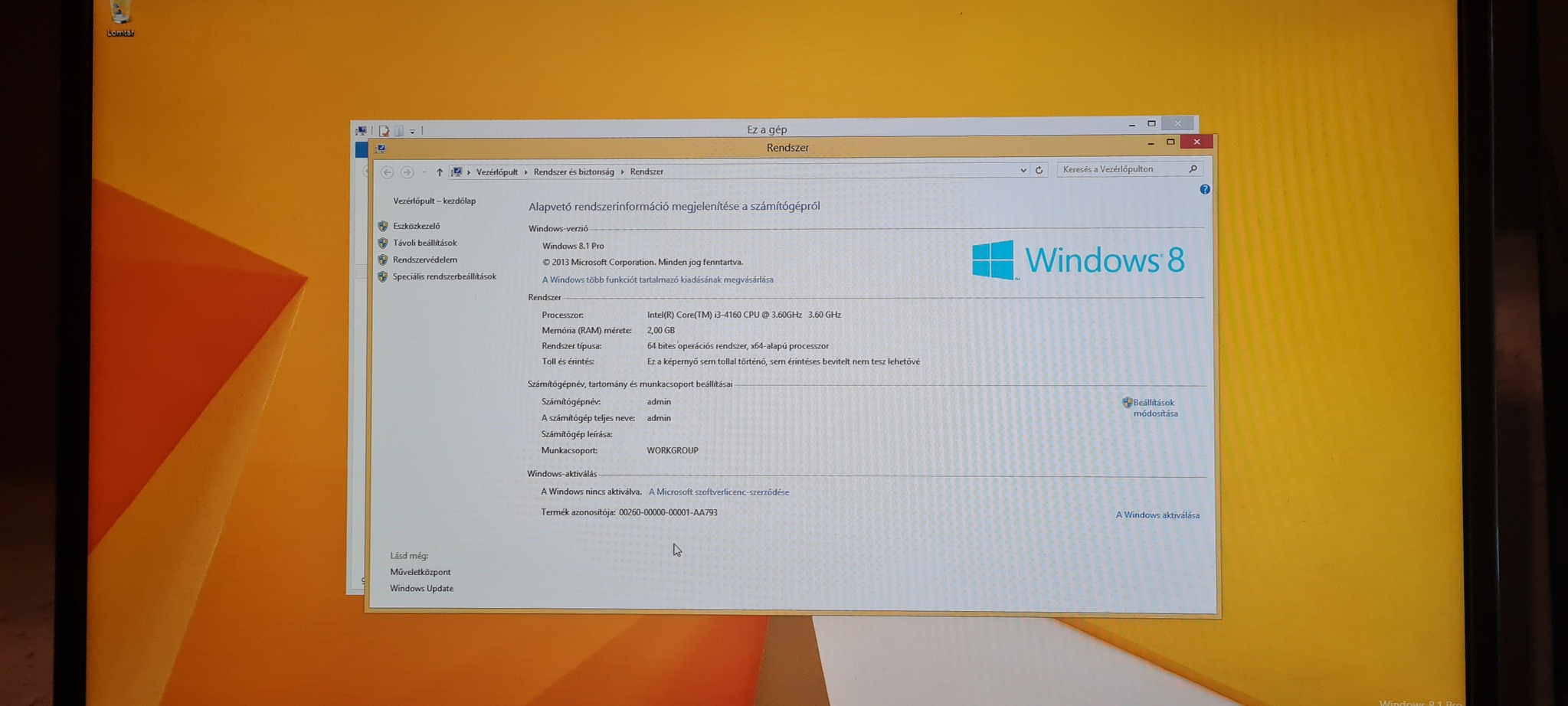The image size is (1568, 706).
Task: Click the Windows 8 logo
Action: (1079, 260)
